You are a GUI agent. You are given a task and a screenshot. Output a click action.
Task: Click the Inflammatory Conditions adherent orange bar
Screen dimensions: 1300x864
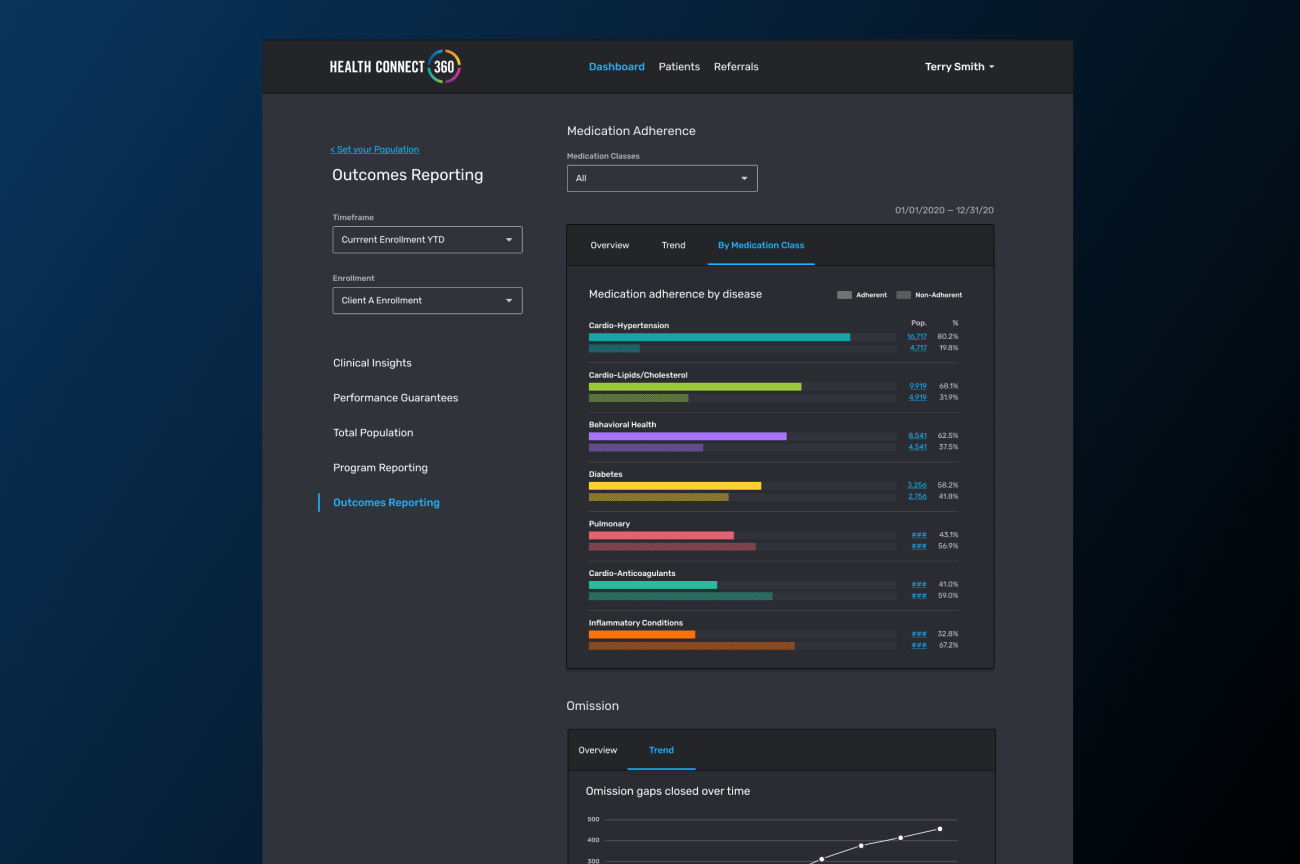point(642,634)
